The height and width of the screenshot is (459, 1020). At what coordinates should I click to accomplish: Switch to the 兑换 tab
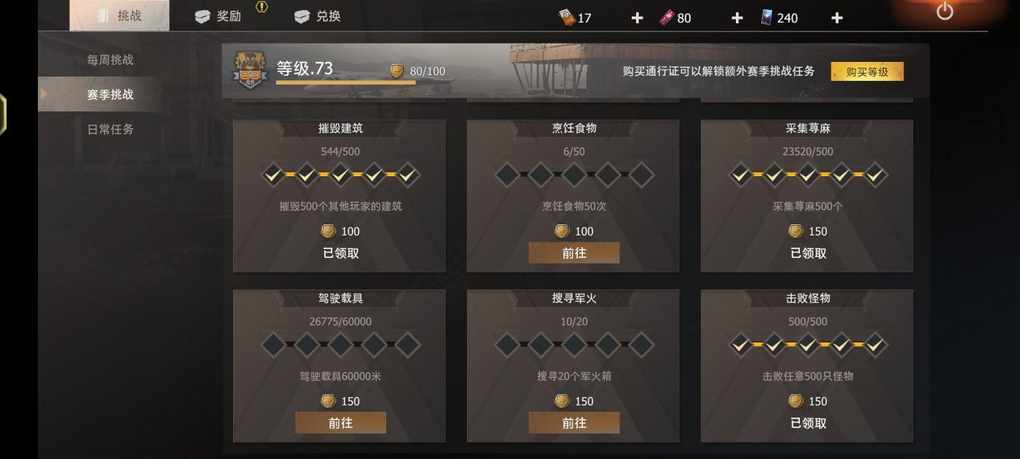coord(318,16)
